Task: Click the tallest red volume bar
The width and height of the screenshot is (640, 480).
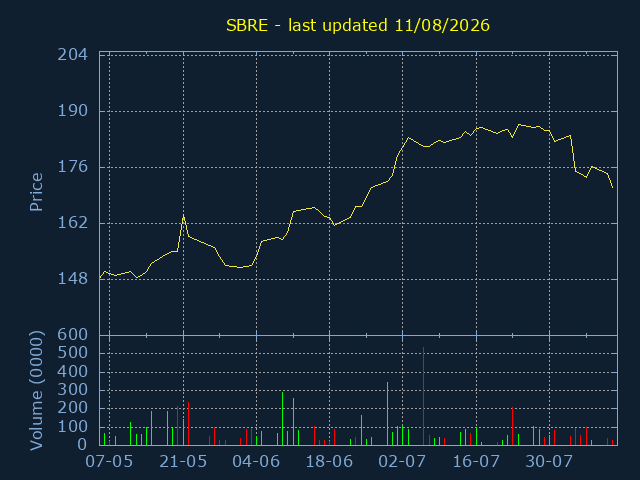Action: [x=423, y=396]
